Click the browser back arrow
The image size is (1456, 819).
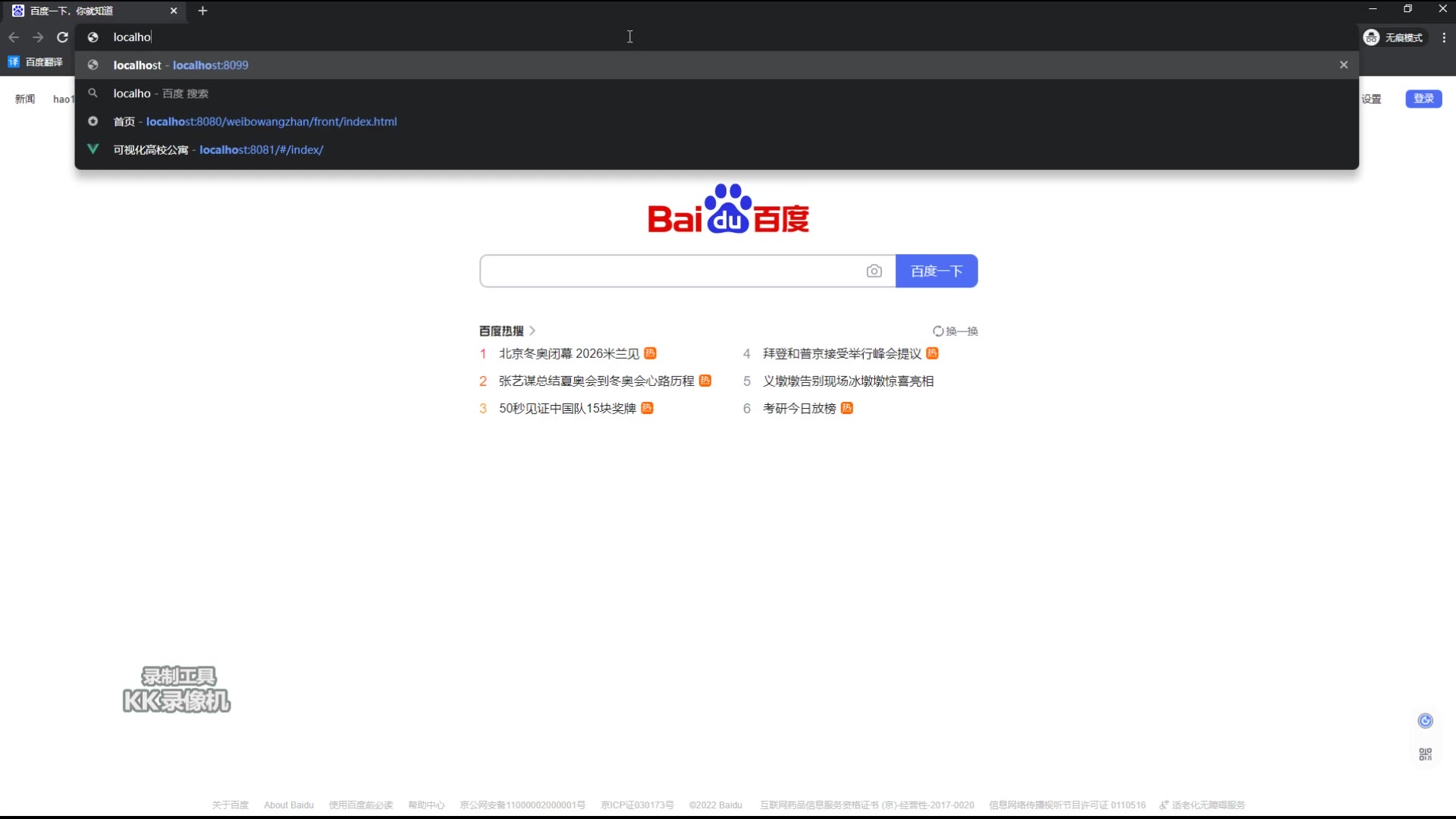point(14,37)
